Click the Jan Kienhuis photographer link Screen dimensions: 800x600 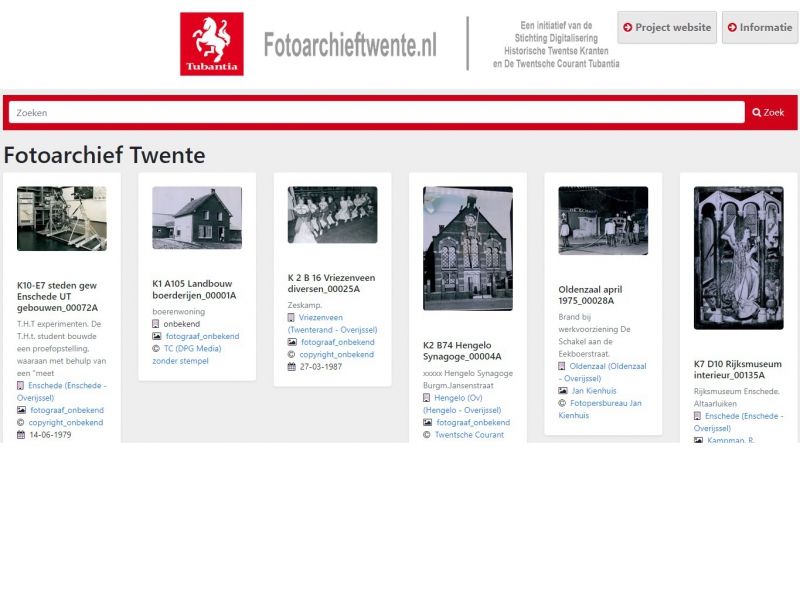pos(593,391)
